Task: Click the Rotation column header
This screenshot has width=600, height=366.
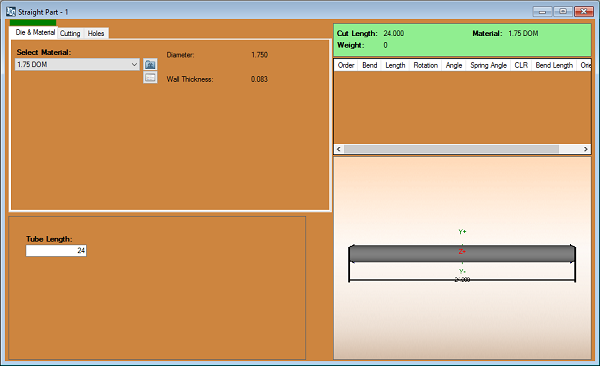Action: [x=426, y=65]
